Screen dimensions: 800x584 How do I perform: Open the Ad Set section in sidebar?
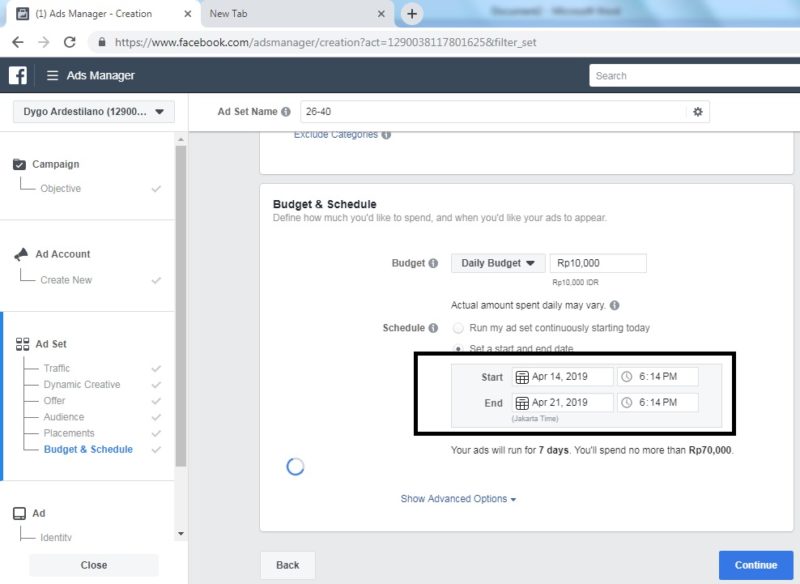tap(51, 344)
